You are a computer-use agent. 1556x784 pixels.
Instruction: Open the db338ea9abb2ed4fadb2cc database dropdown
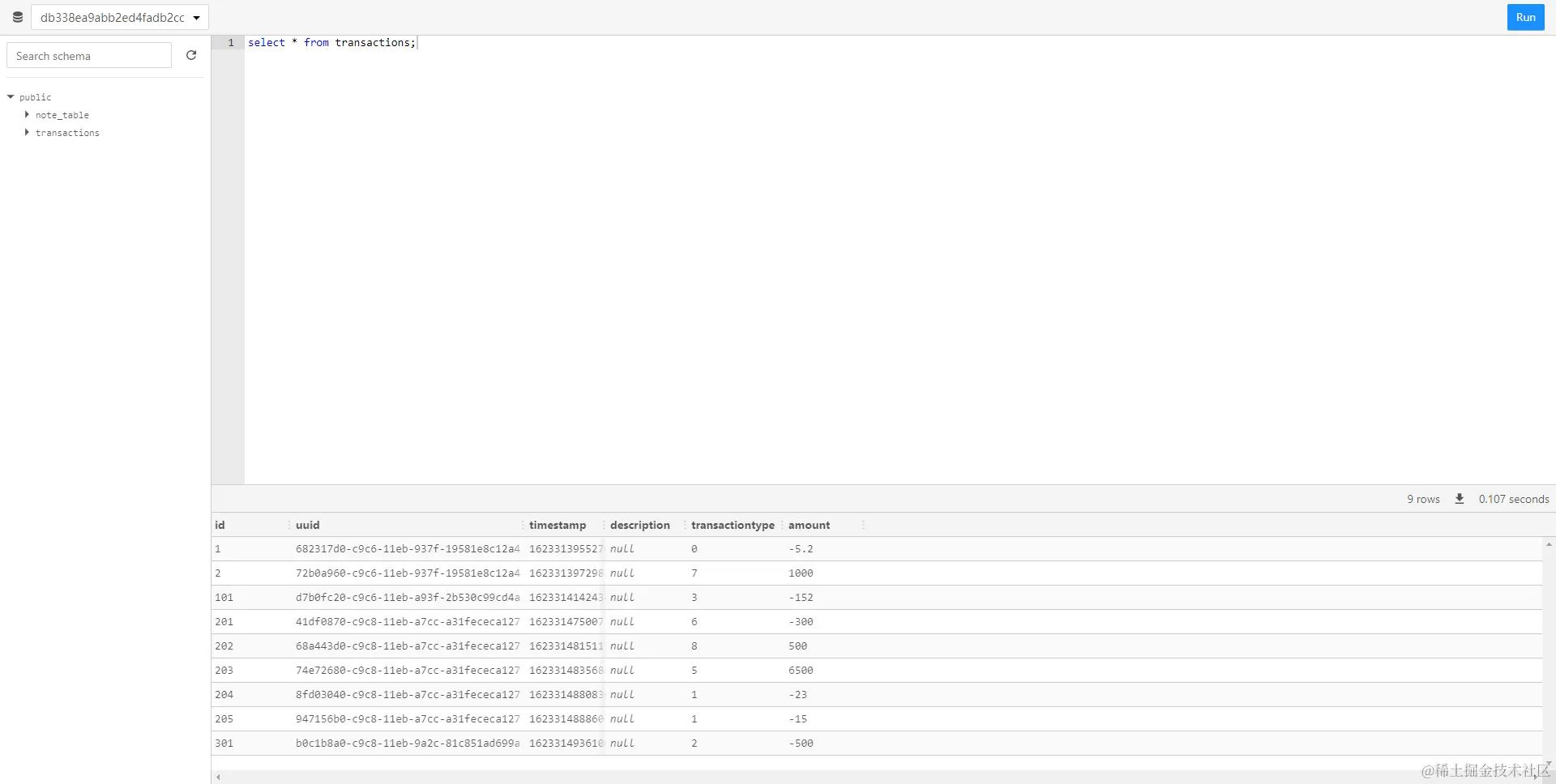click(x=120, y=17)
